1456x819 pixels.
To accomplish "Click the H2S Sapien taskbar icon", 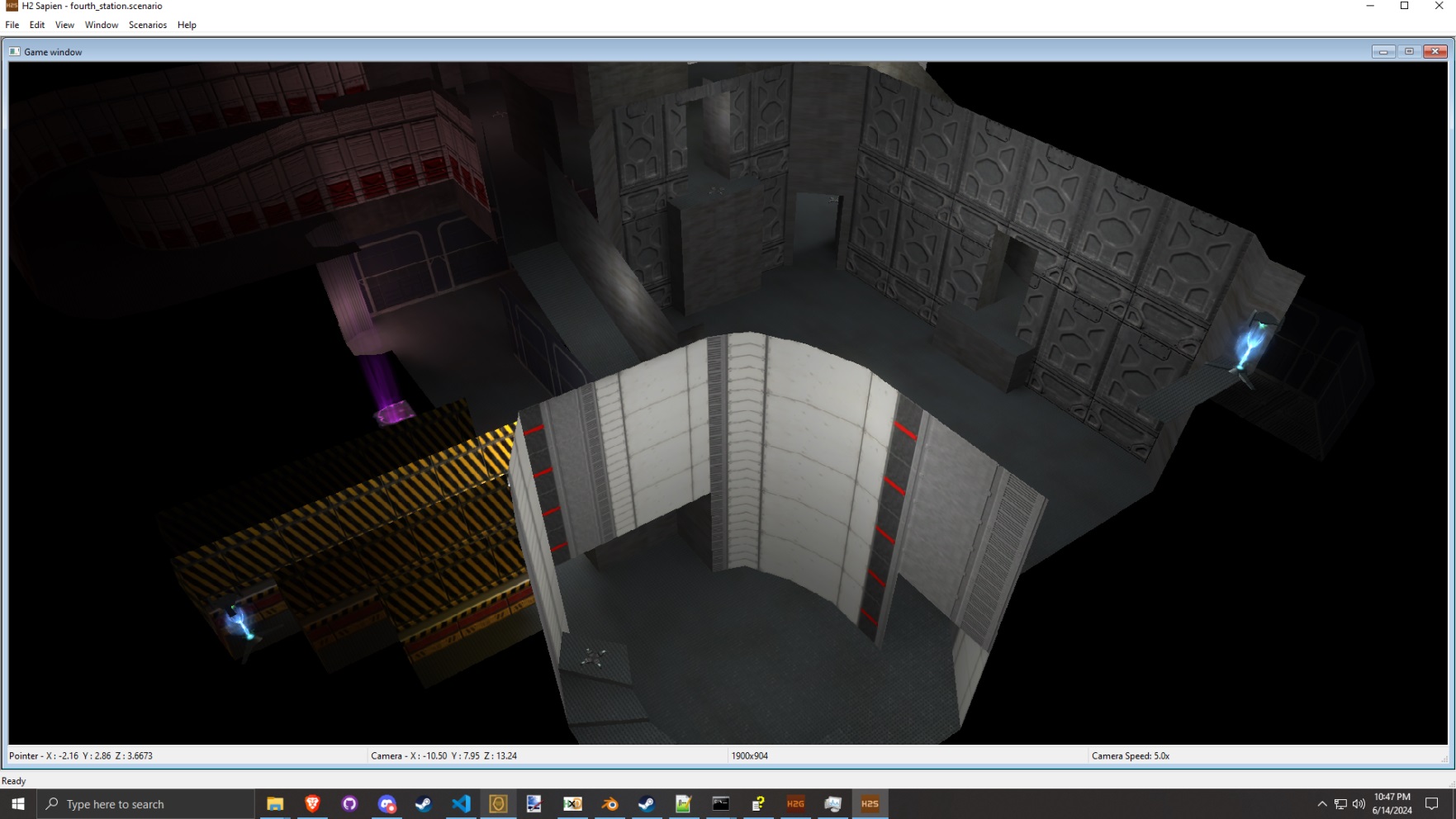I will click(870, 804).
